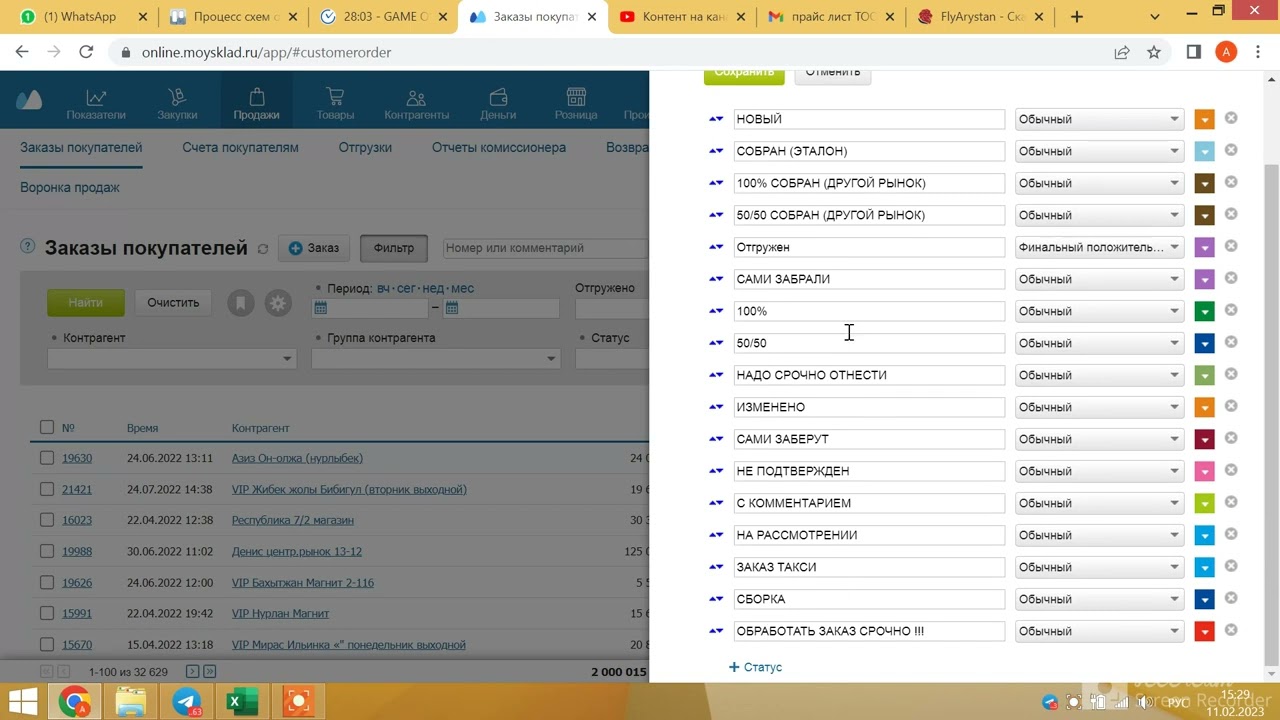Open type dropdown for СБОРКА status
Viewport: 1280px width, 720px height.
coord(1099,599)
